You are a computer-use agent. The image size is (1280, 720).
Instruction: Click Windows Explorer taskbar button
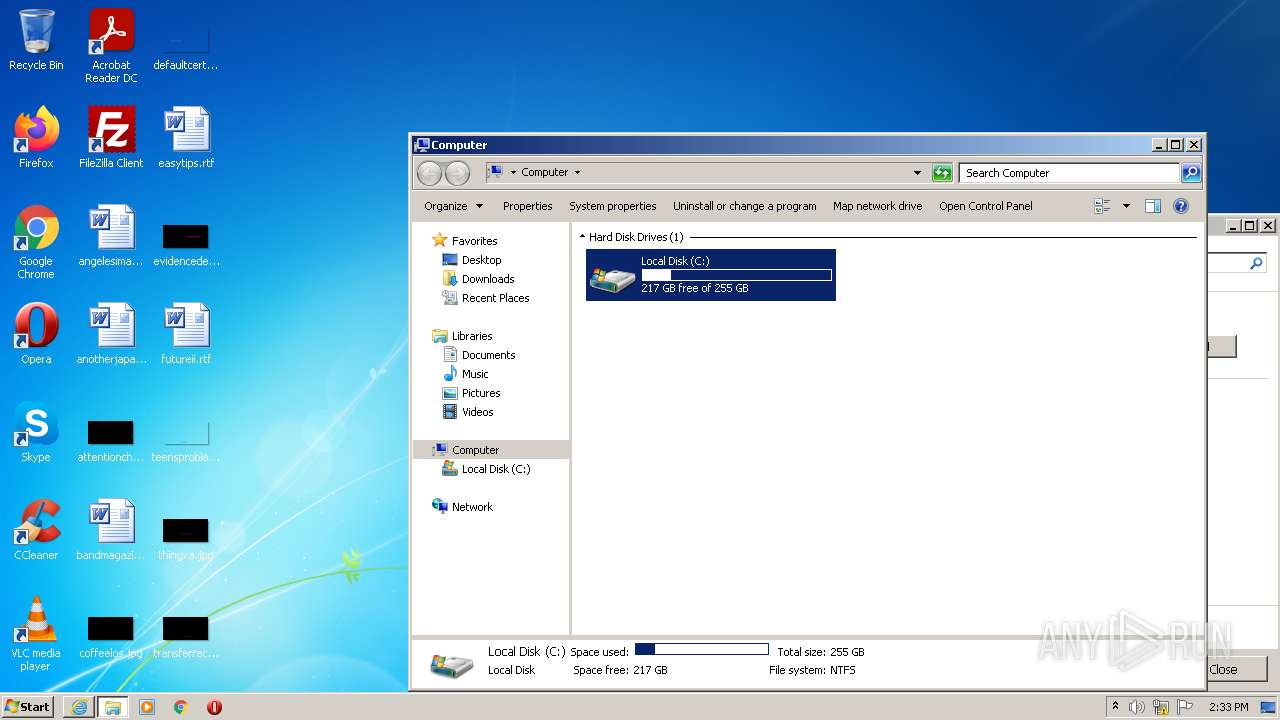[x=113, y=707]
